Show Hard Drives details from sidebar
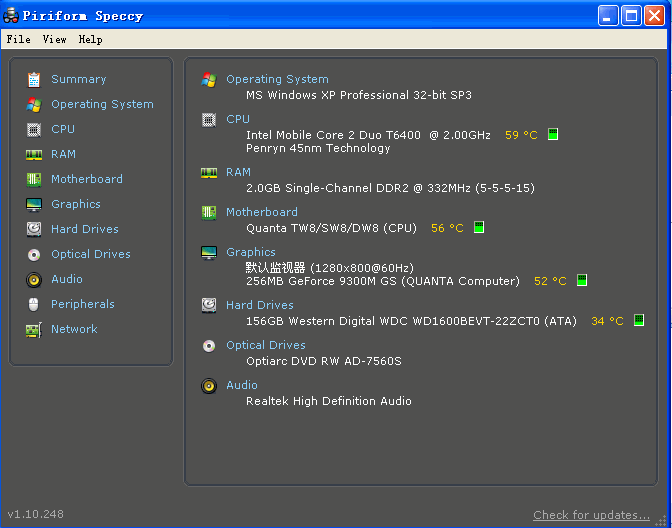 [85, 229]
